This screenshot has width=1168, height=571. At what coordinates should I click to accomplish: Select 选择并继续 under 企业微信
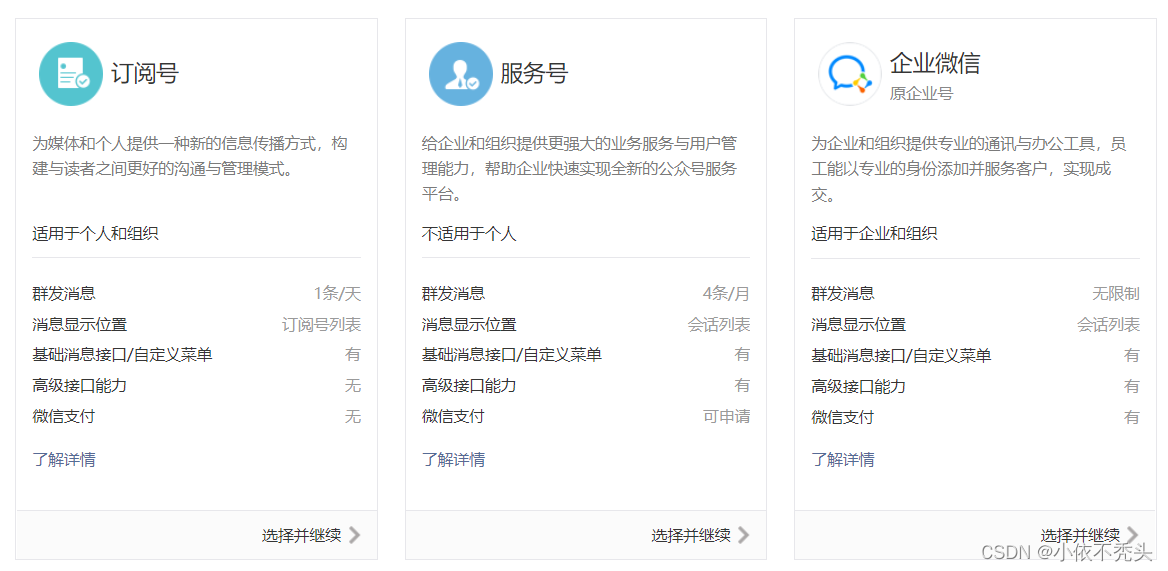pos(1080,535)
